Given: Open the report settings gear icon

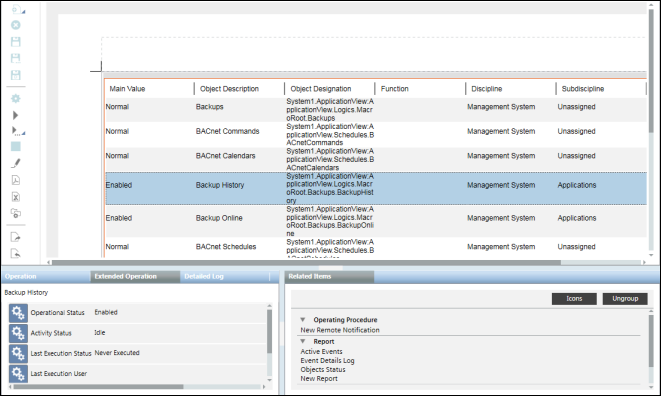Looking at the screenshot, I should point(16,99).
